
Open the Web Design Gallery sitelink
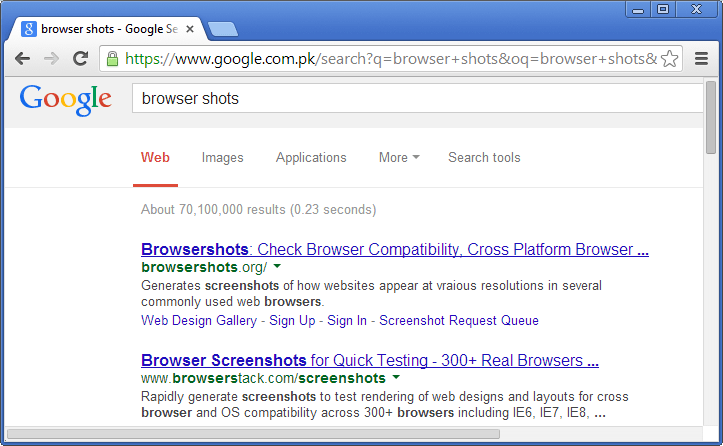(x=199, y=321)
